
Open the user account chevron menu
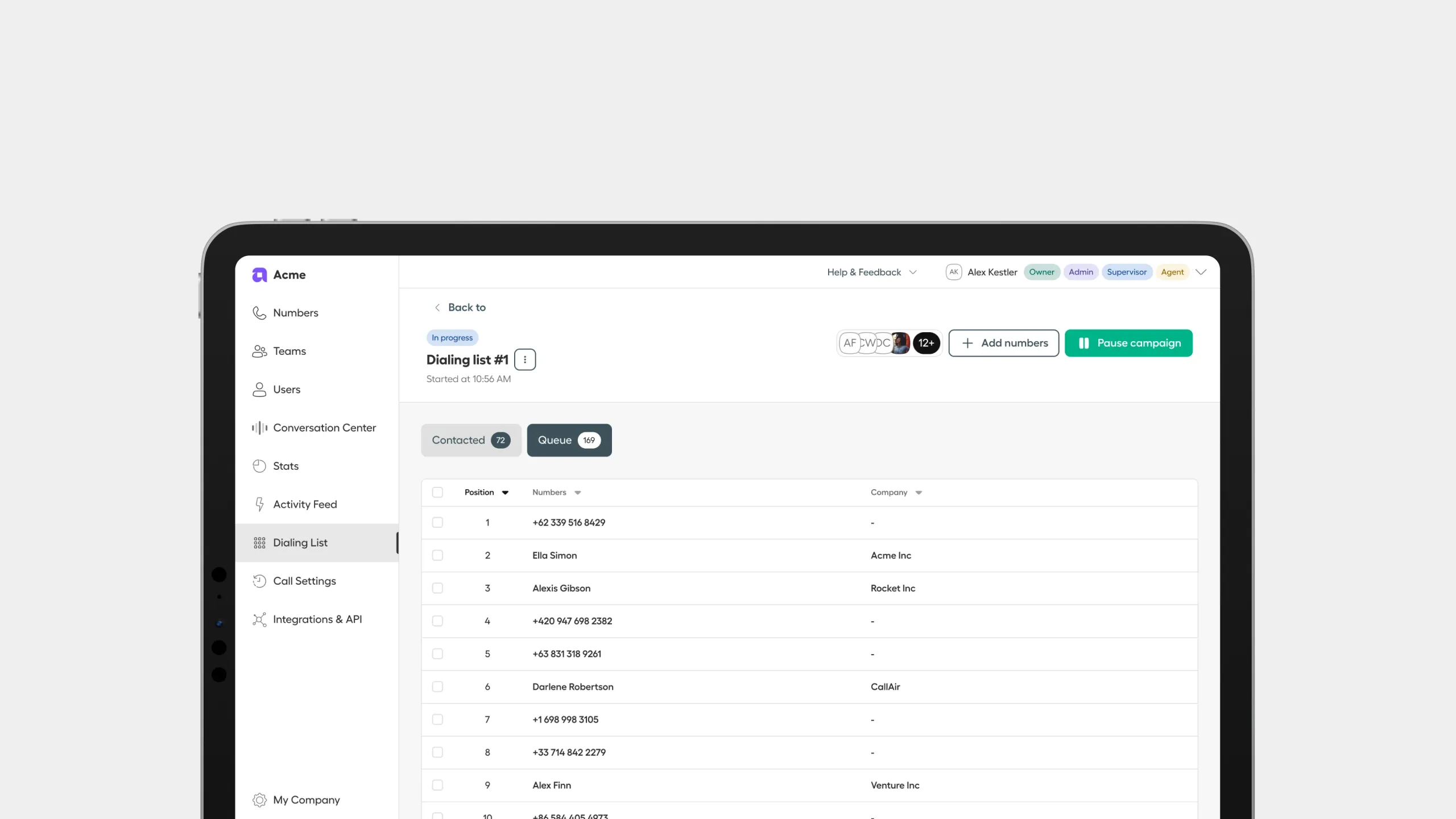tap(1201, 272)
